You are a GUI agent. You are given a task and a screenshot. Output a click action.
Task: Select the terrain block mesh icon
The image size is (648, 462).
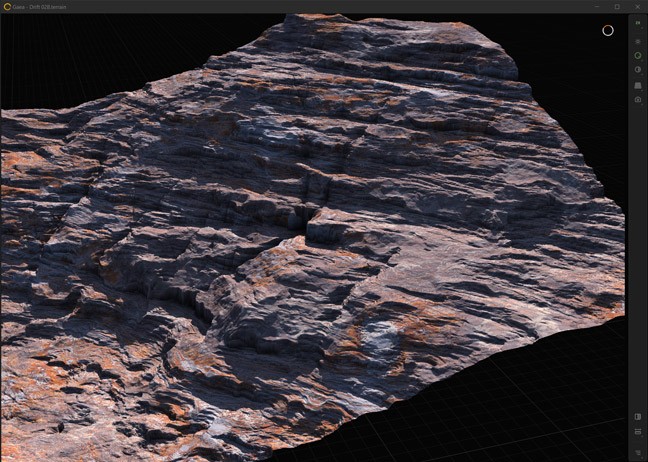pos(638,85)
